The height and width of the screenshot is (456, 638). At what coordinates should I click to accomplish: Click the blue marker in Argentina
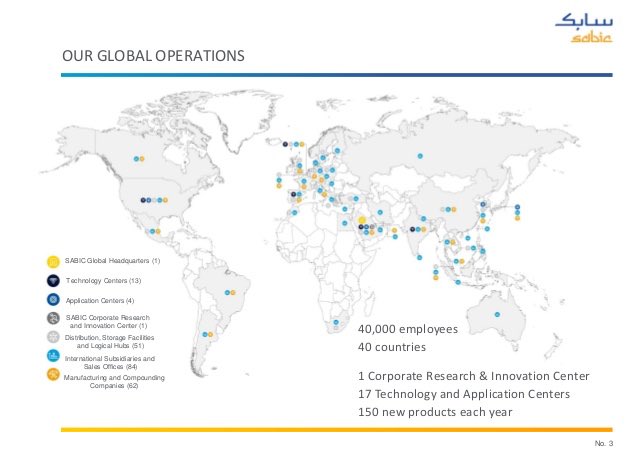[205, 334]
